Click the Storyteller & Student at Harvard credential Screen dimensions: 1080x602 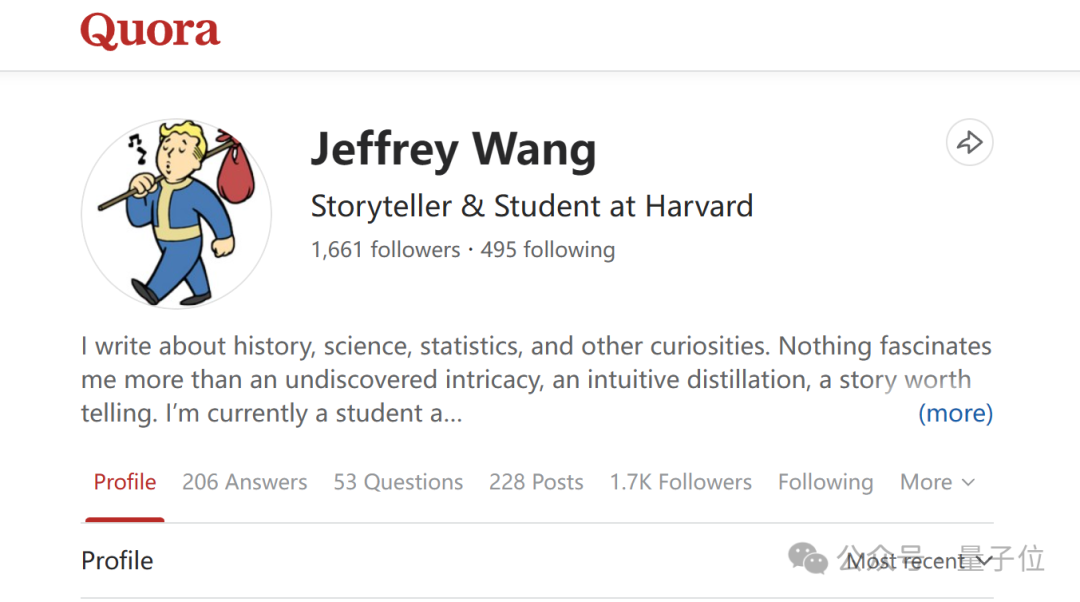pos(532,206)
